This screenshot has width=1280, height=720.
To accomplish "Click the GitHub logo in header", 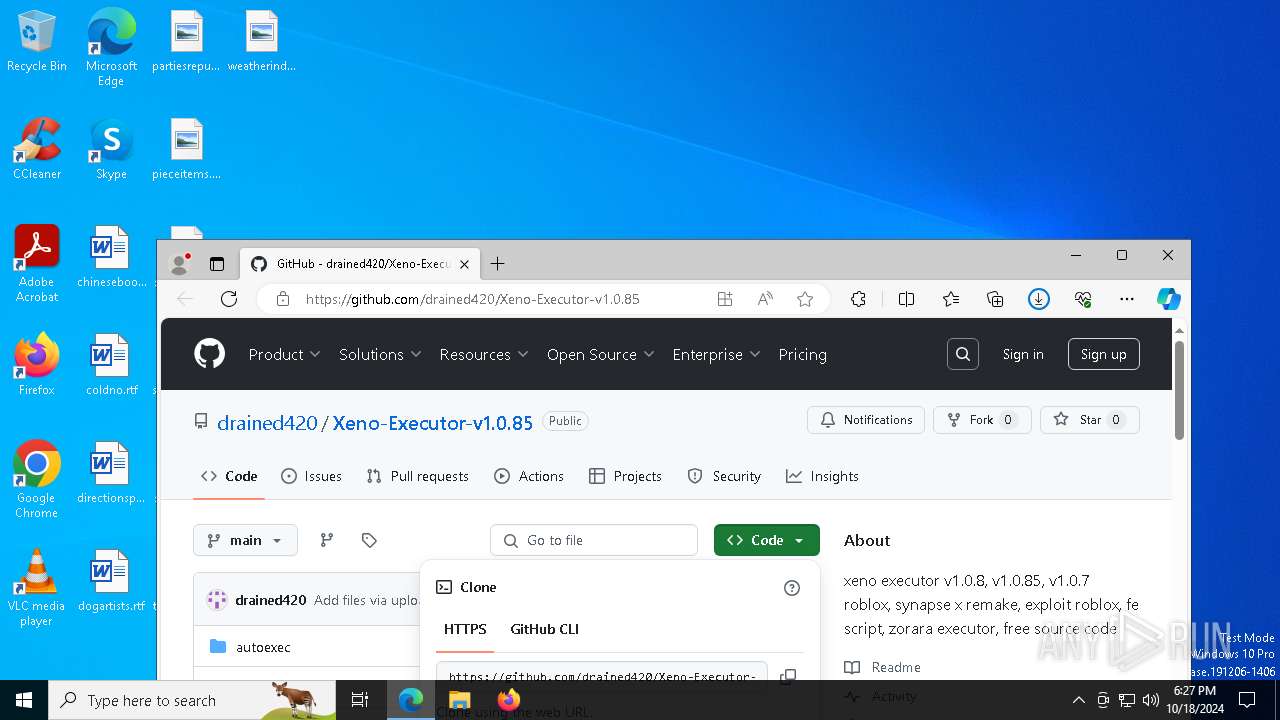I will coord(209,354).
